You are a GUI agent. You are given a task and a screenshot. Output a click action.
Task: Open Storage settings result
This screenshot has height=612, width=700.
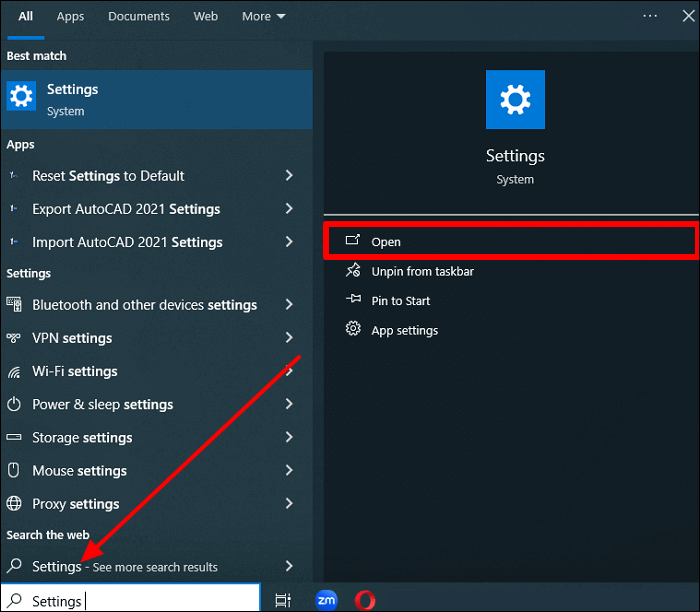tap(157, 437)
